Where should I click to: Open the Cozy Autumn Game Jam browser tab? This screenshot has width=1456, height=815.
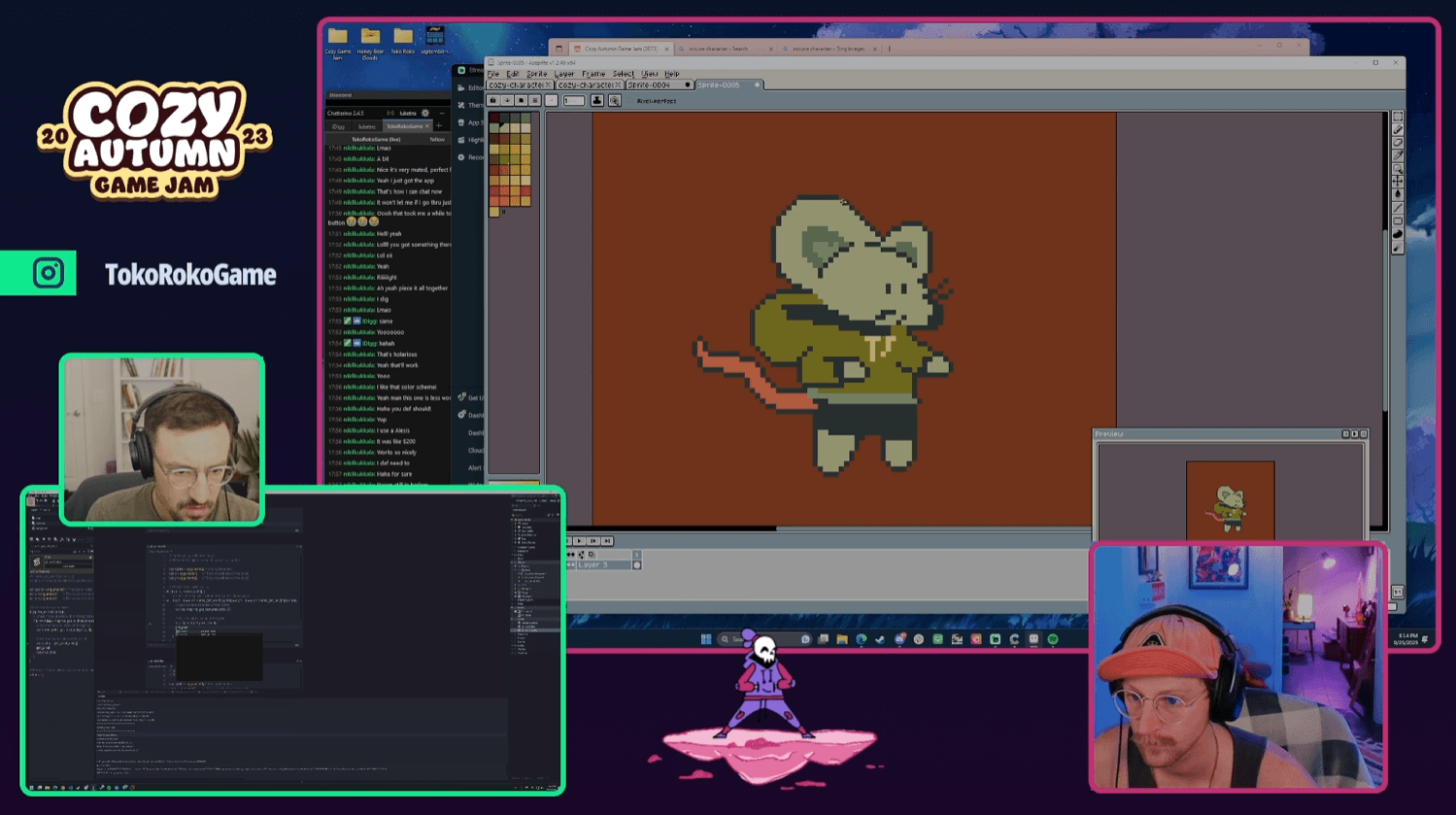[620, 49]
